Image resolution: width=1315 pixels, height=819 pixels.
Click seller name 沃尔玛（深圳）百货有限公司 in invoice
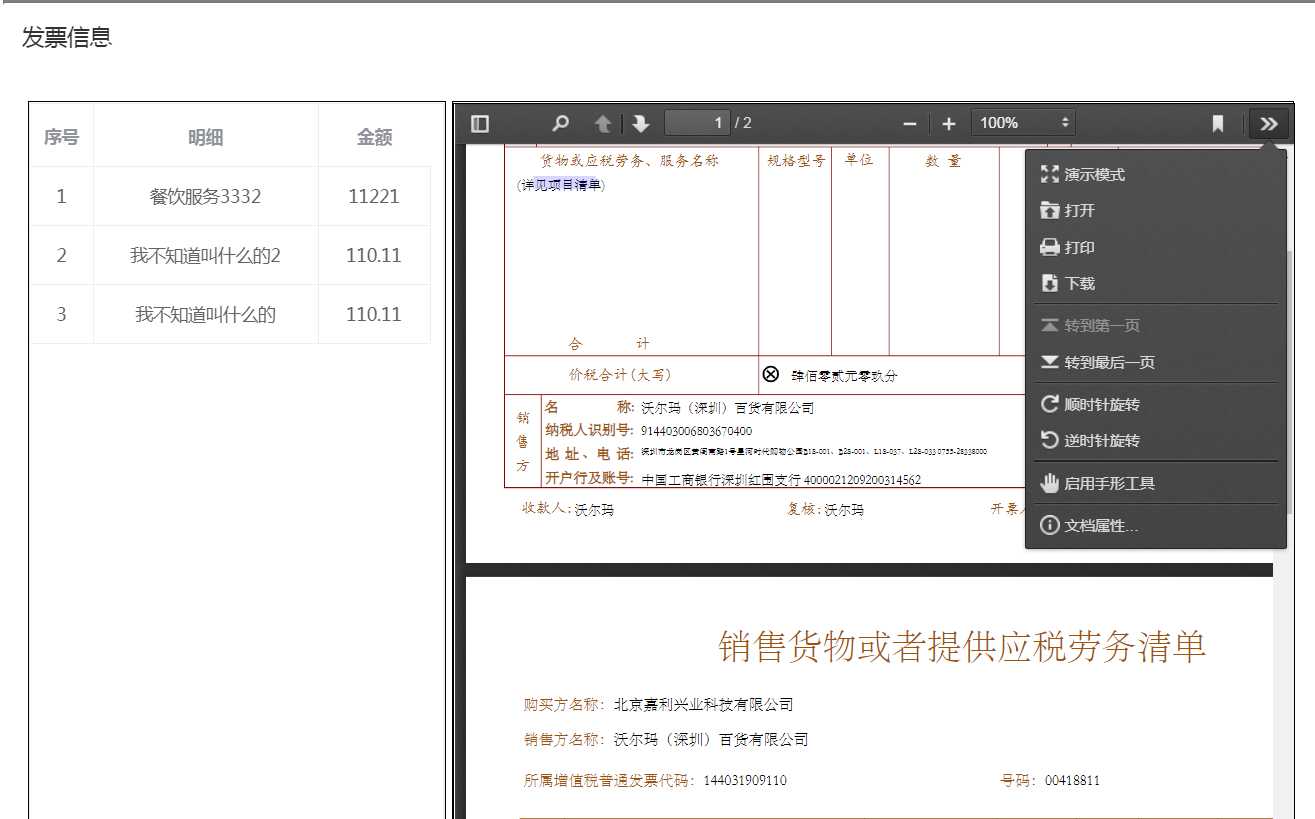(728, 408)
